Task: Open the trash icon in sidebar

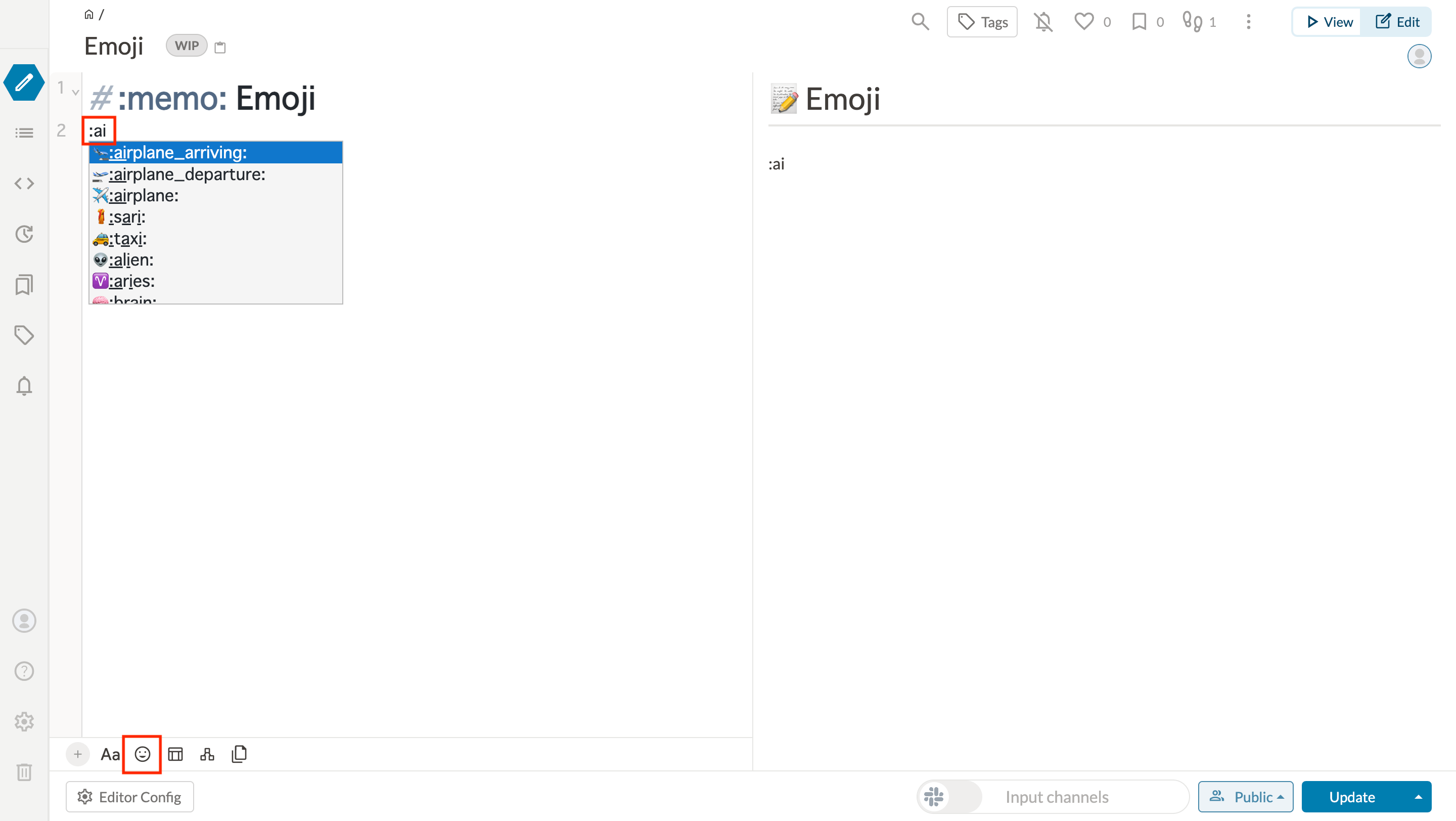Action: (x=24, y=772)
